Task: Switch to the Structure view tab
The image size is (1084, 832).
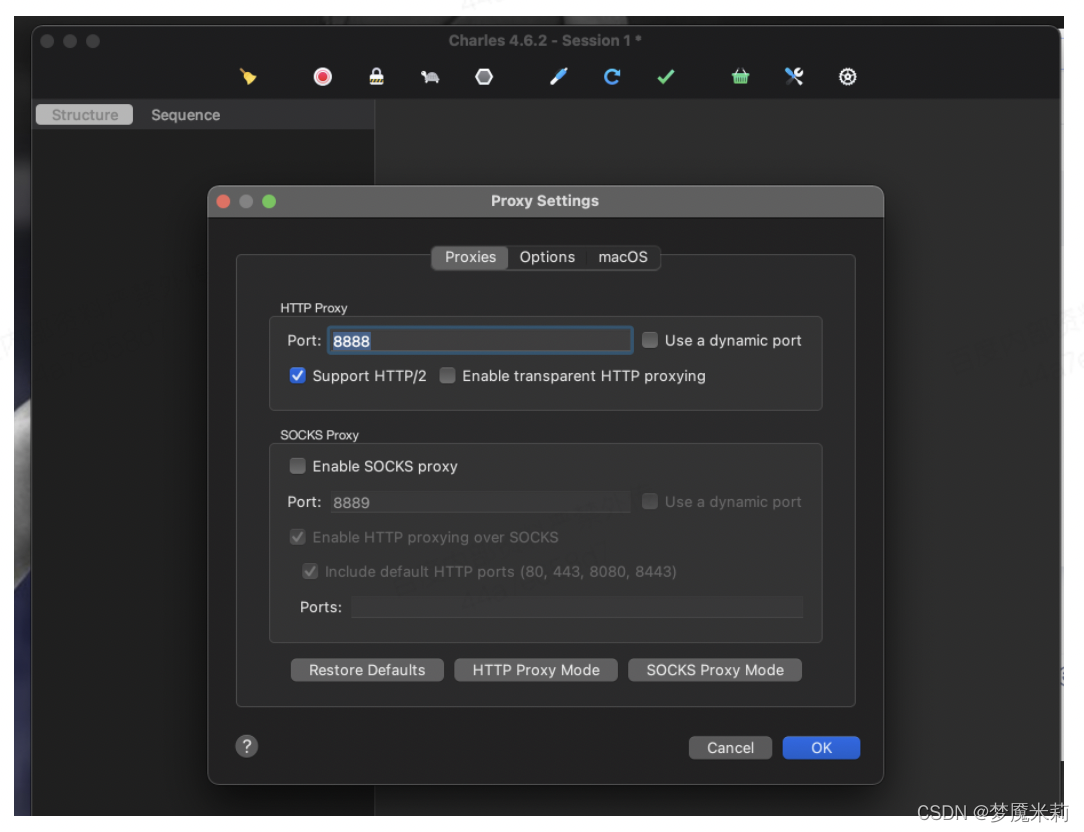Action: (x=85, y=115)
